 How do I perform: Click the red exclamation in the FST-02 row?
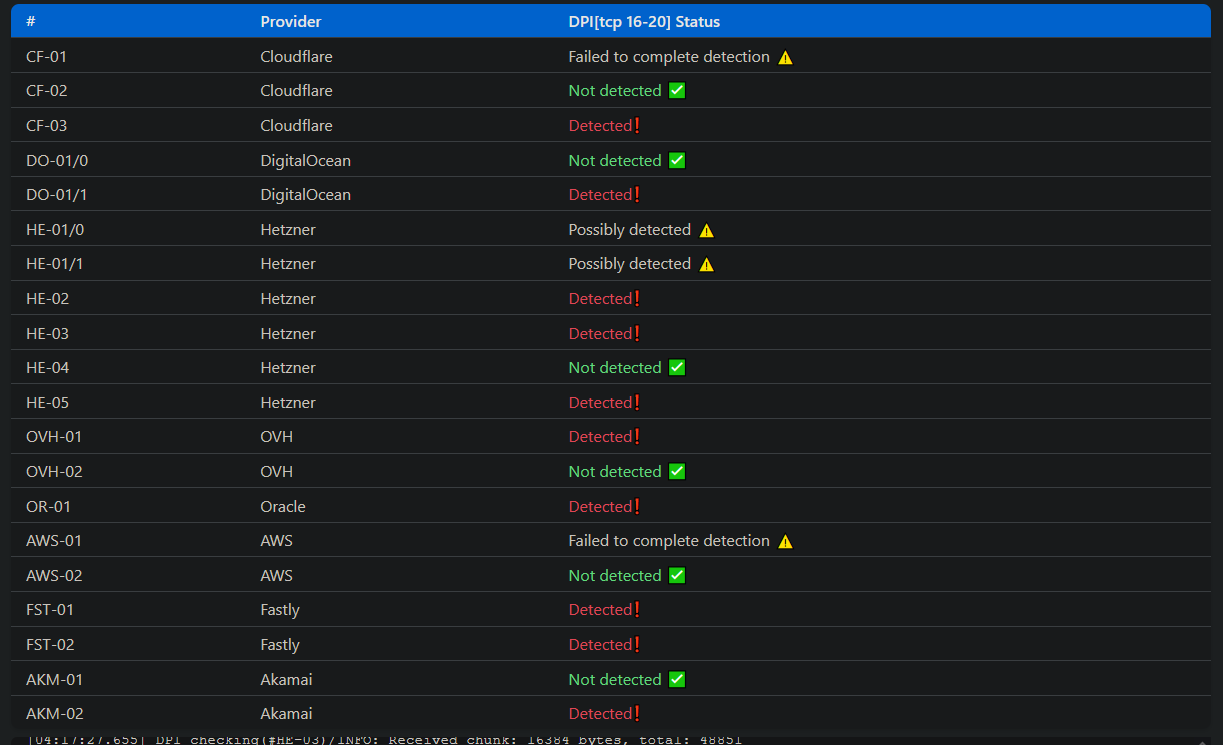tap(637, 644)
